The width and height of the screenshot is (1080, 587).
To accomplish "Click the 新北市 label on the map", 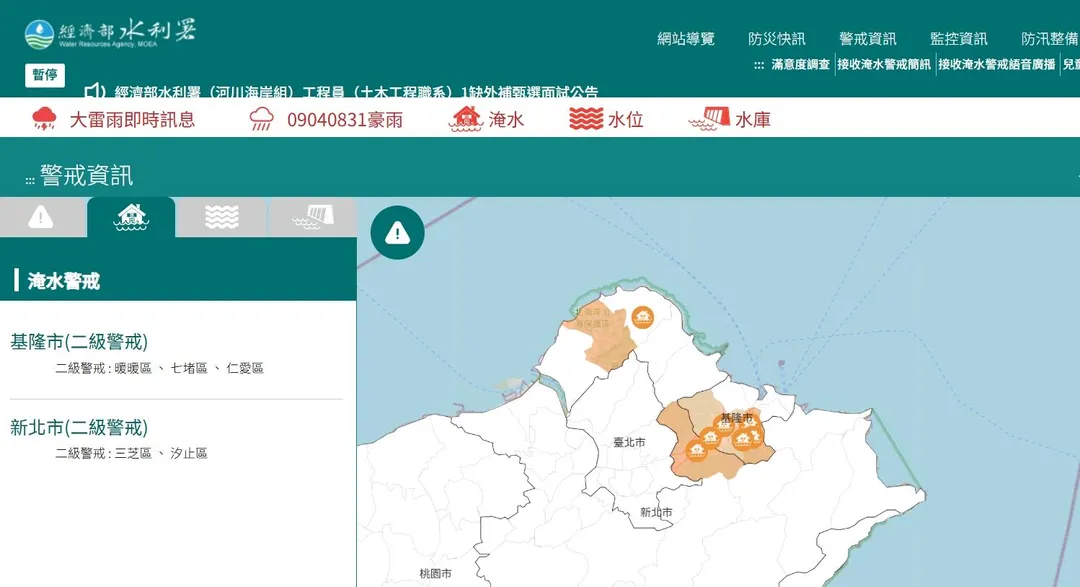I will tap(656, 512).
